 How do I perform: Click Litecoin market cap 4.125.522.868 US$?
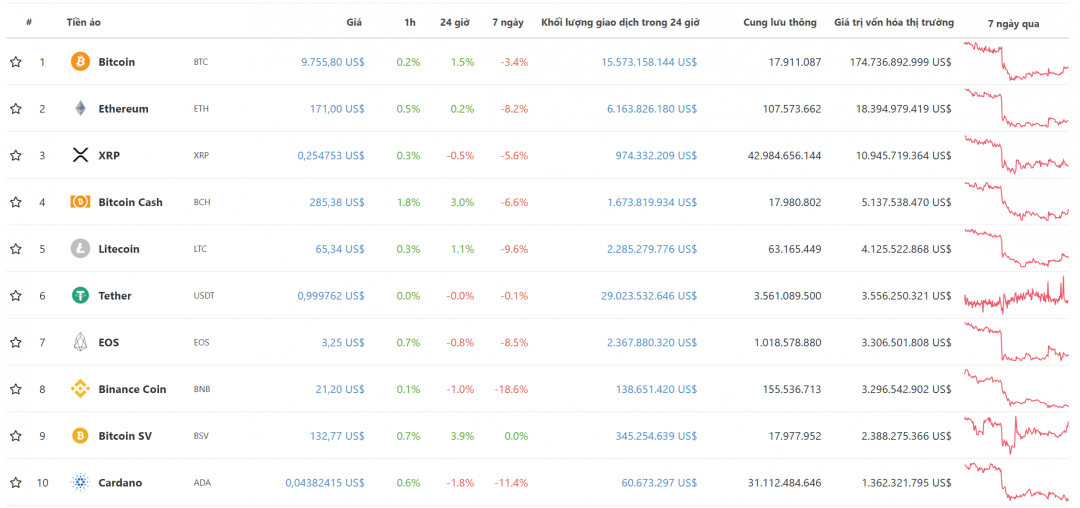[x=904, y=249]
